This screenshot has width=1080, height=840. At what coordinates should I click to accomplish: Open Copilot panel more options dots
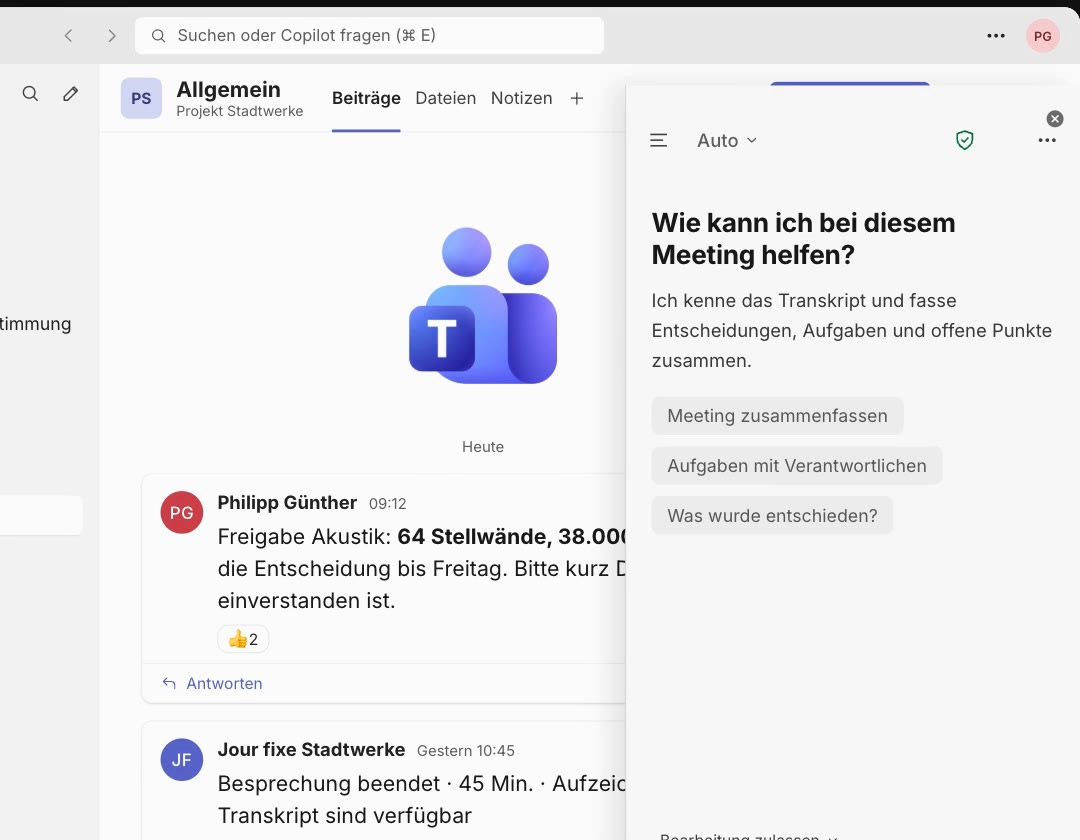1047,140
